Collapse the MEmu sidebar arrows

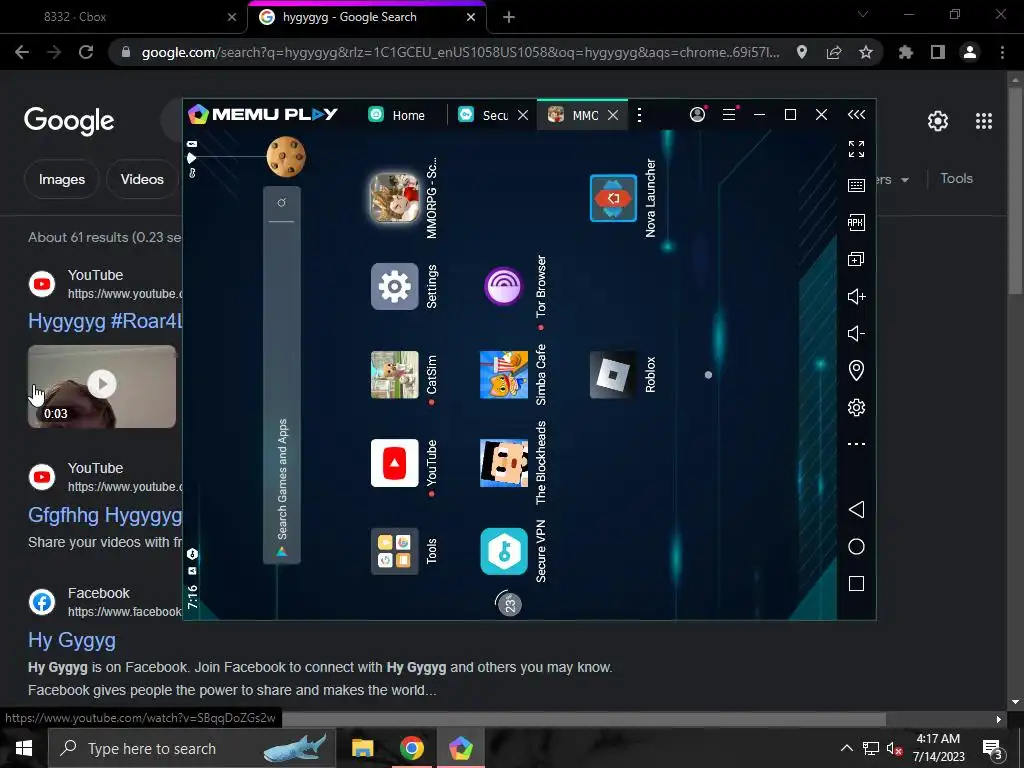856,115
